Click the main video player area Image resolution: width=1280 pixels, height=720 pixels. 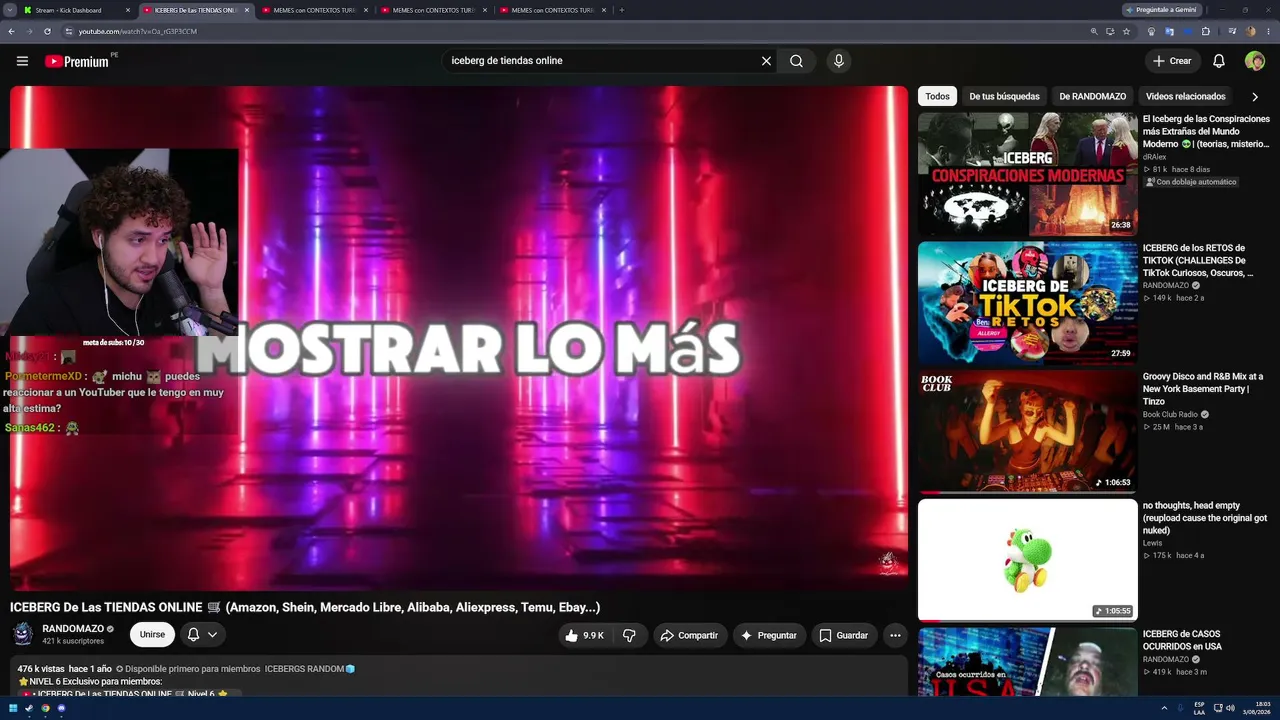tap(459, 338)
